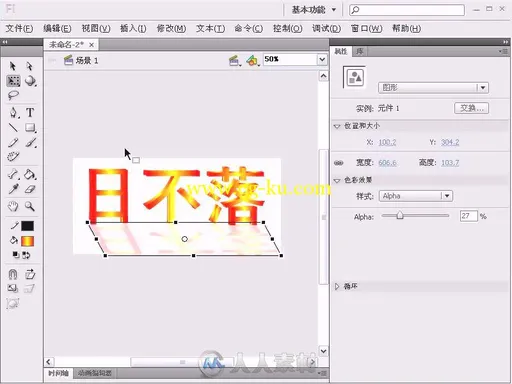Switch to the 库 library tab
The width and height of the screenshot is (512, 384).
click(x=360, y=51)
